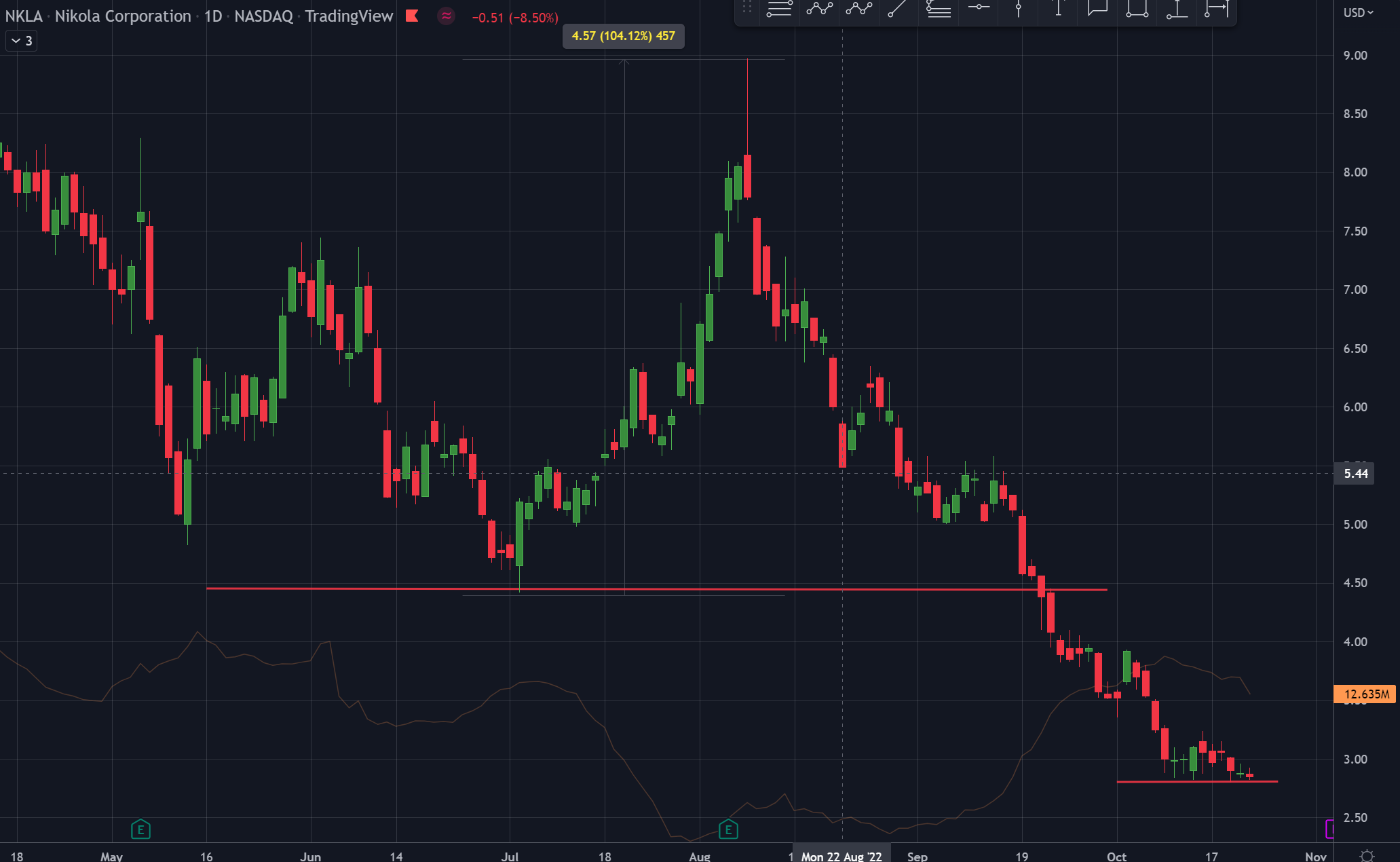Choose the stacked-lines fib levels tool
The image size is (1400, 862).
click(x=939, y=8)
